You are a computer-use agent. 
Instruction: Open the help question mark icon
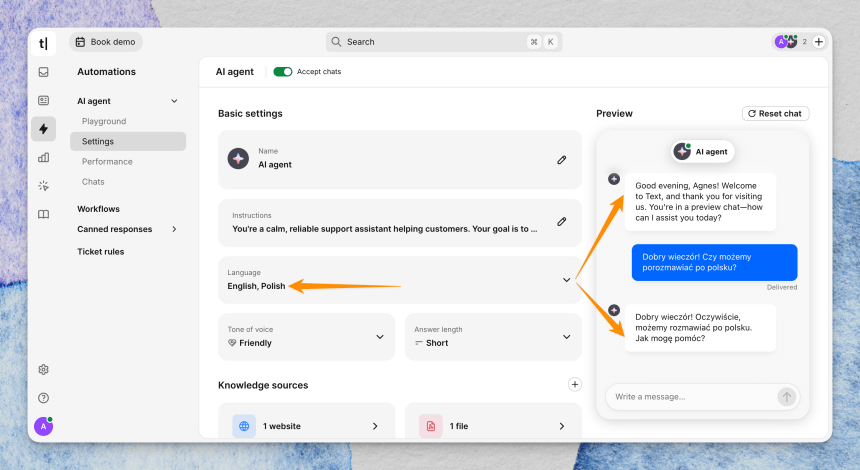click(x=43, y=398)
